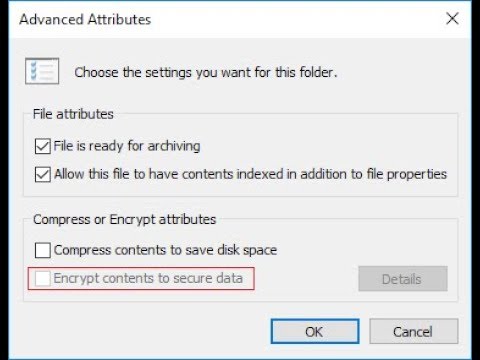Click the checkmark inside the archiving checkbox

click(x=43, y=146)
